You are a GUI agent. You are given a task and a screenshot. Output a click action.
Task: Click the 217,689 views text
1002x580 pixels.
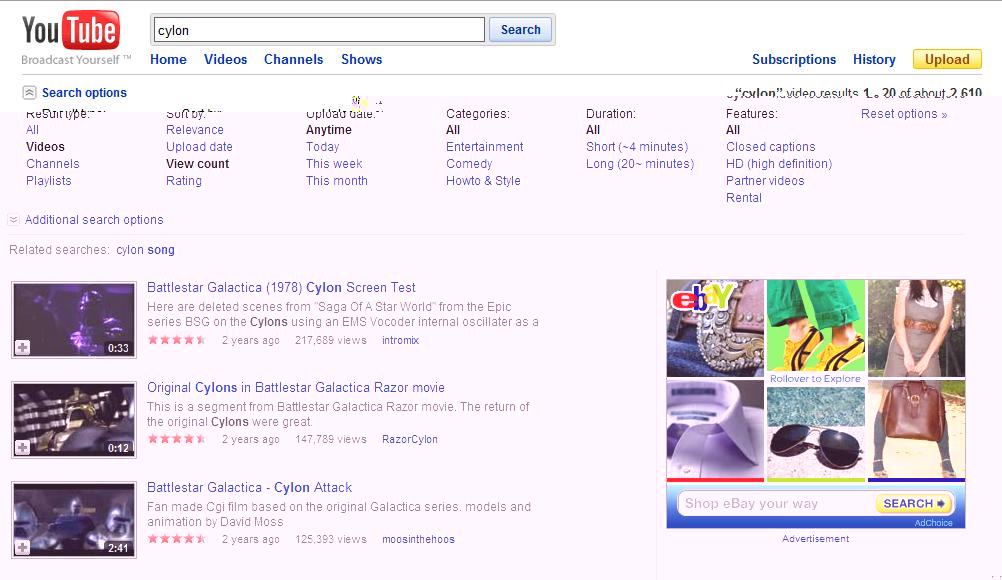tap(330, 340)
